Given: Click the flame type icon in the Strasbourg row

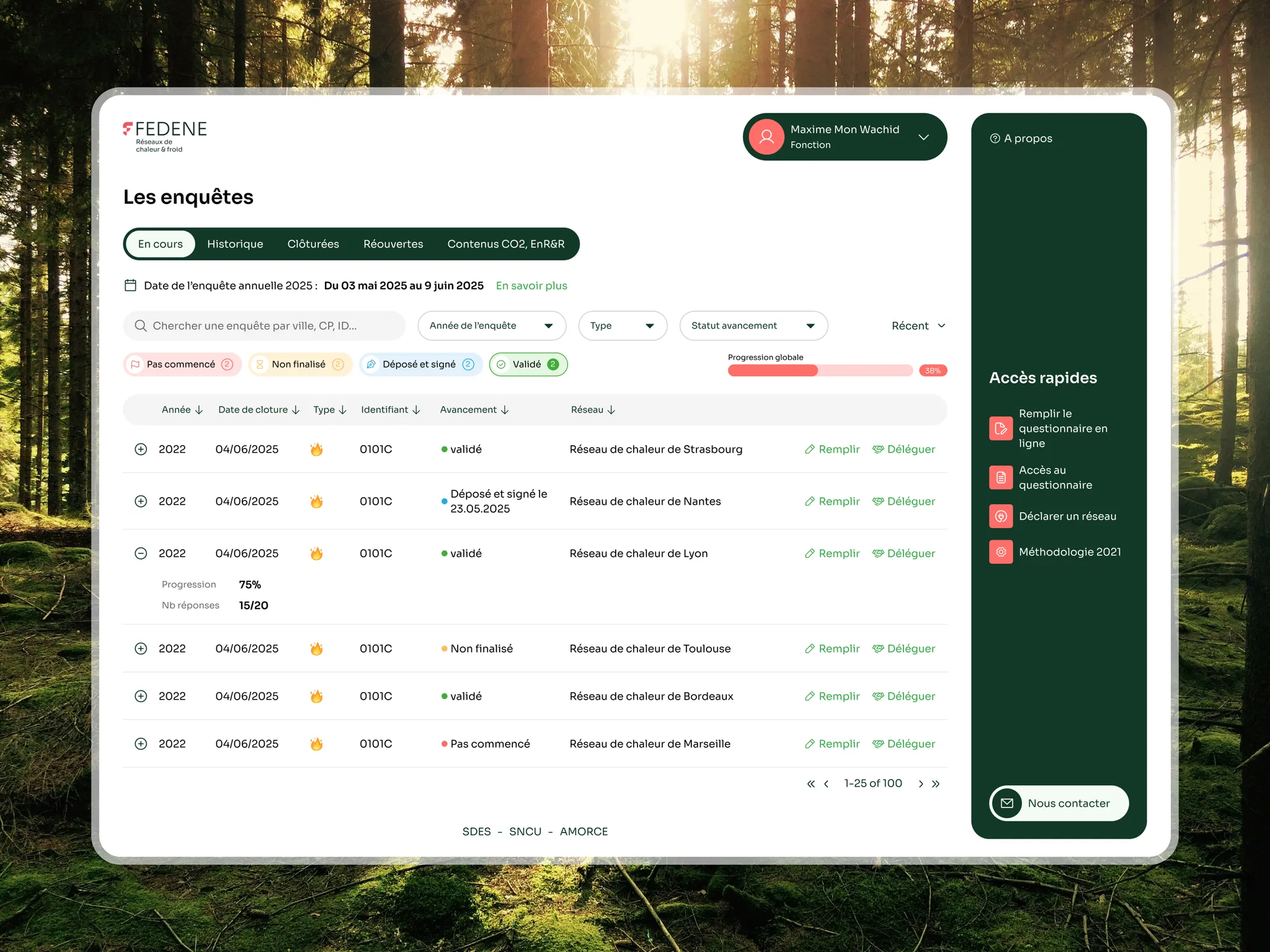Looking at the screenshot, I should 316,449.
